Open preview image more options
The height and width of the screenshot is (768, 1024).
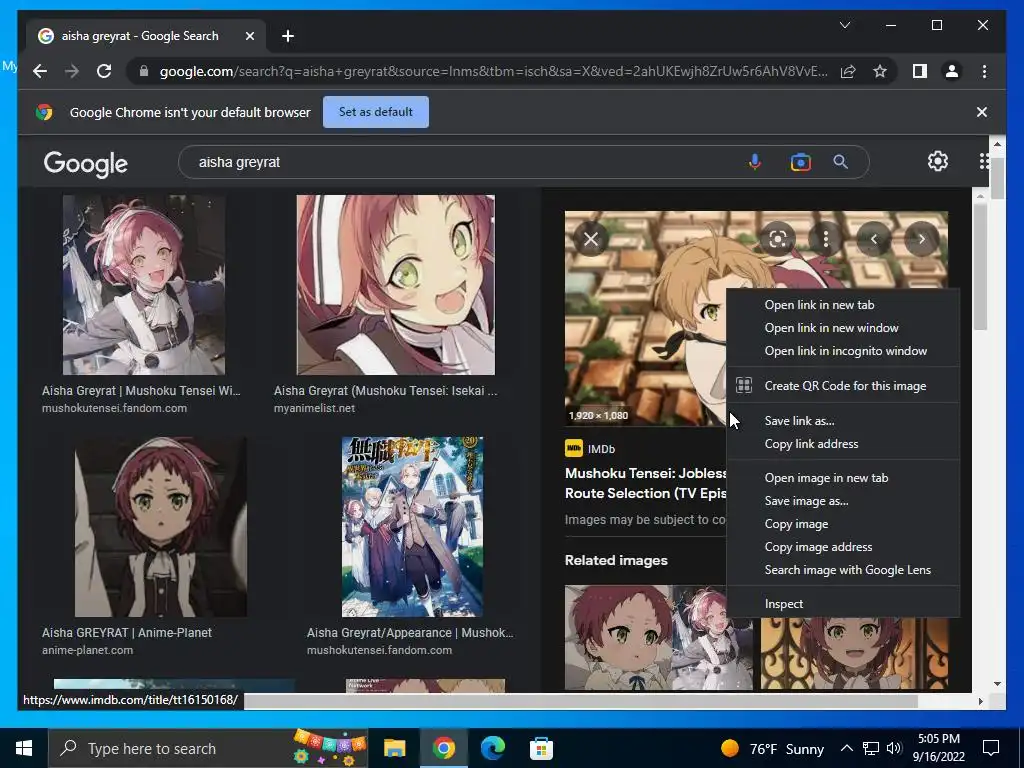tap(825, 239)
